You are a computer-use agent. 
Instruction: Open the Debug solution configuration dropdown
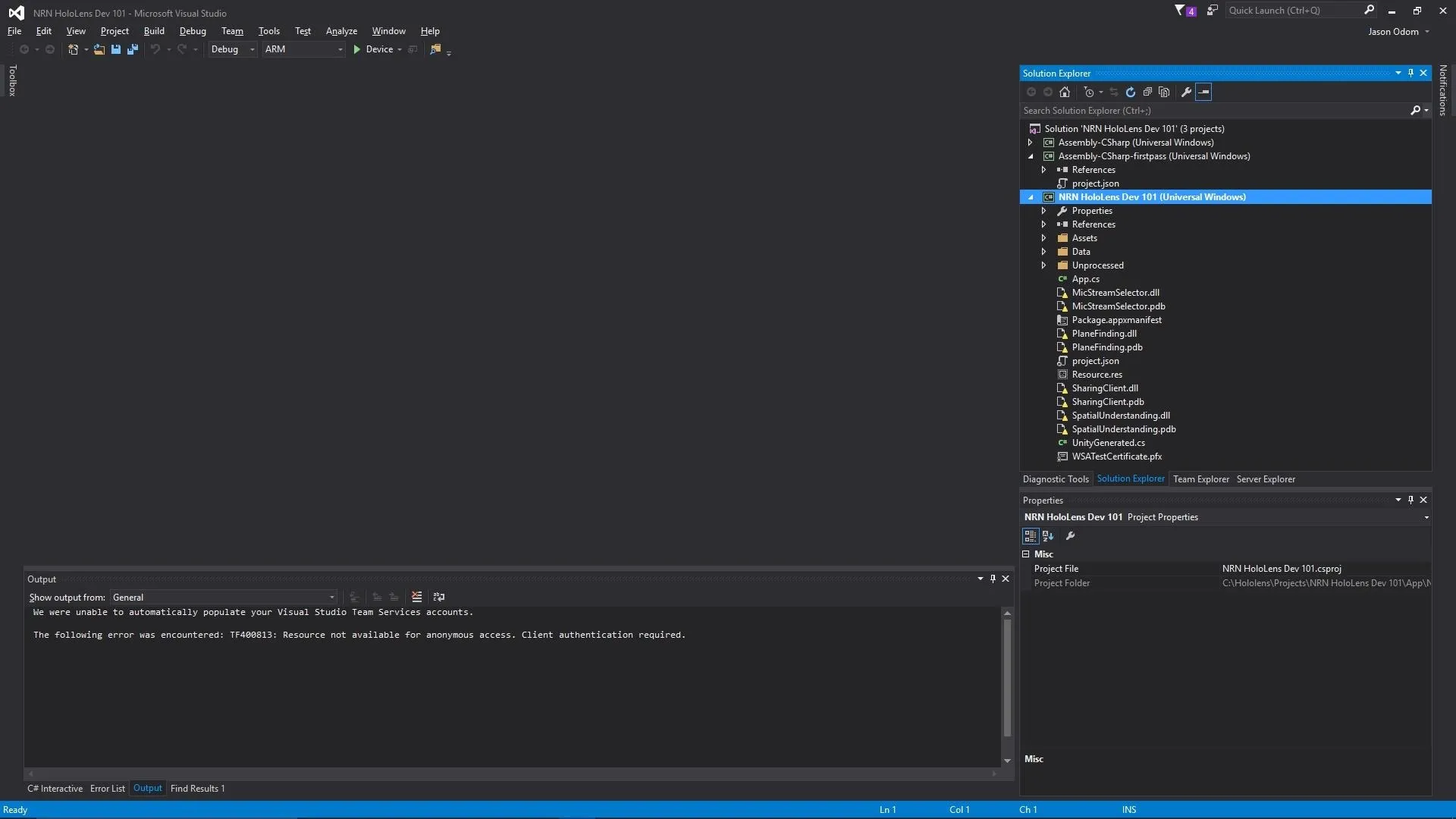[232, 49]
